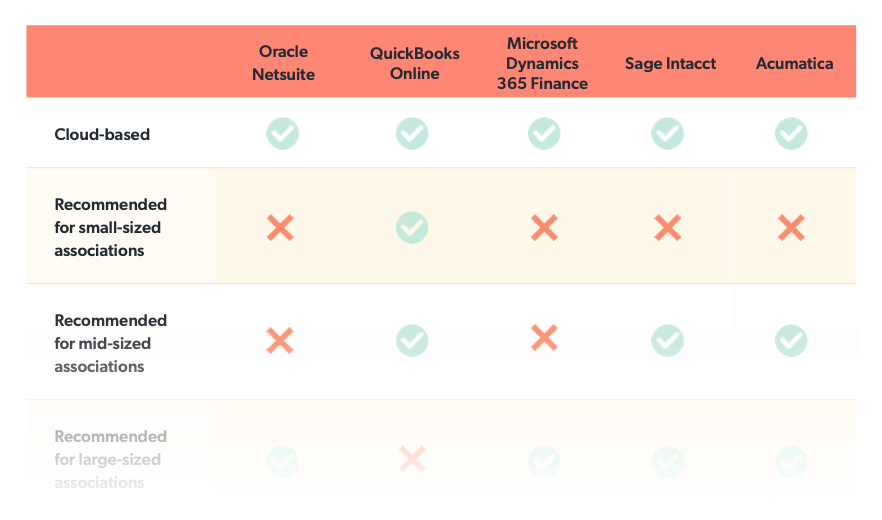Click Sage Intacct small-sized X mark
This screenshot has width=882, height=520.
(x=668, y=228)
